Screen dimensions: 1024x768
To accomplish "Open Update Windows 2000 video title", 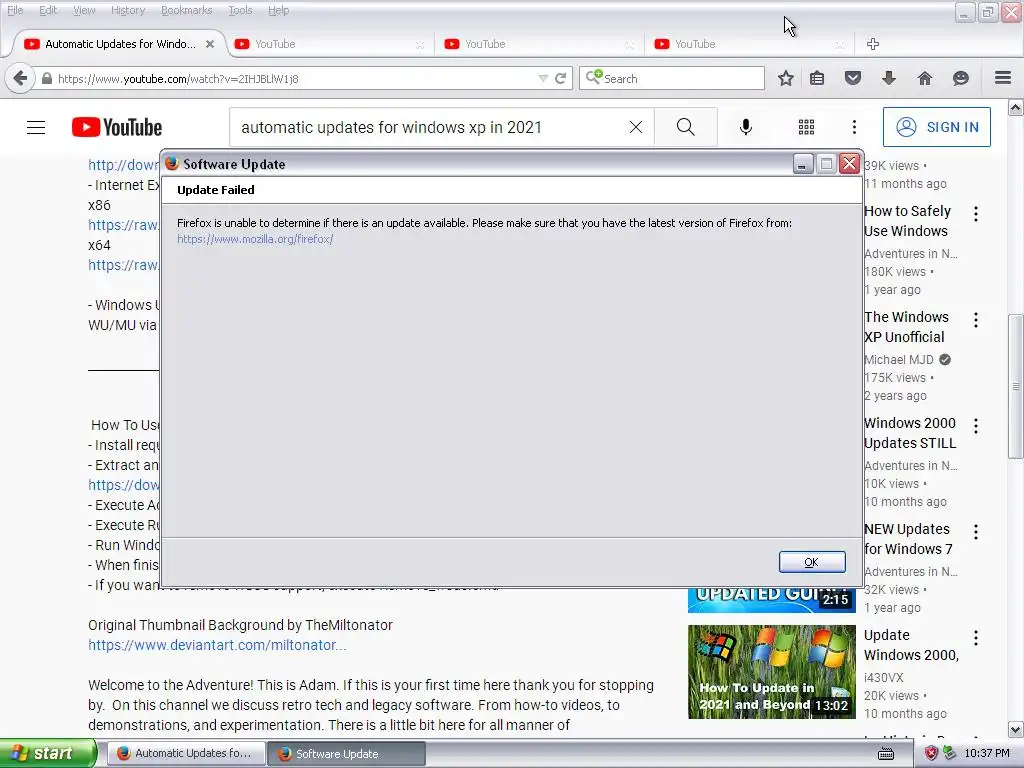I will click(912, 645).
